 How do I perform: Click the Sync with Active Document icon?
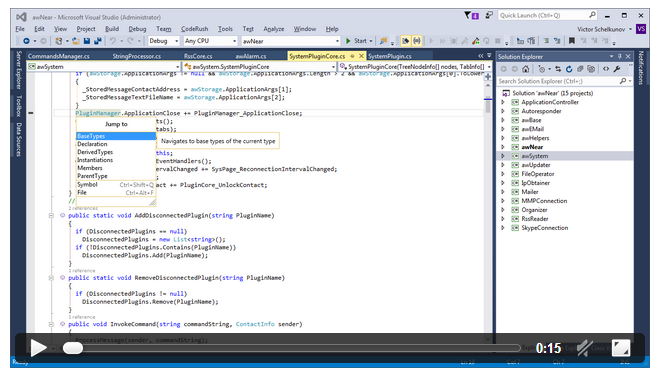pyautogui.click(x=558, y=69)
